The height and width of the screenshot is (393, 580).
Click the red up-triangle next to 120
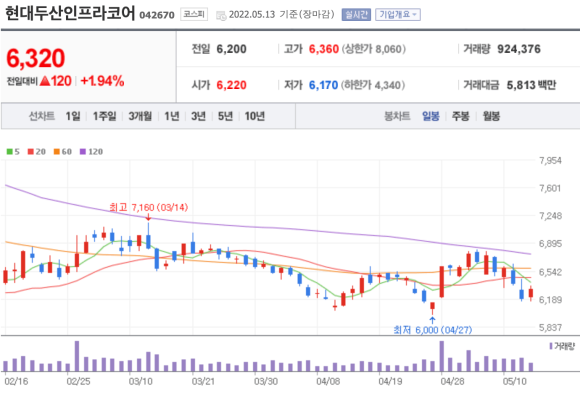(44, 80)
